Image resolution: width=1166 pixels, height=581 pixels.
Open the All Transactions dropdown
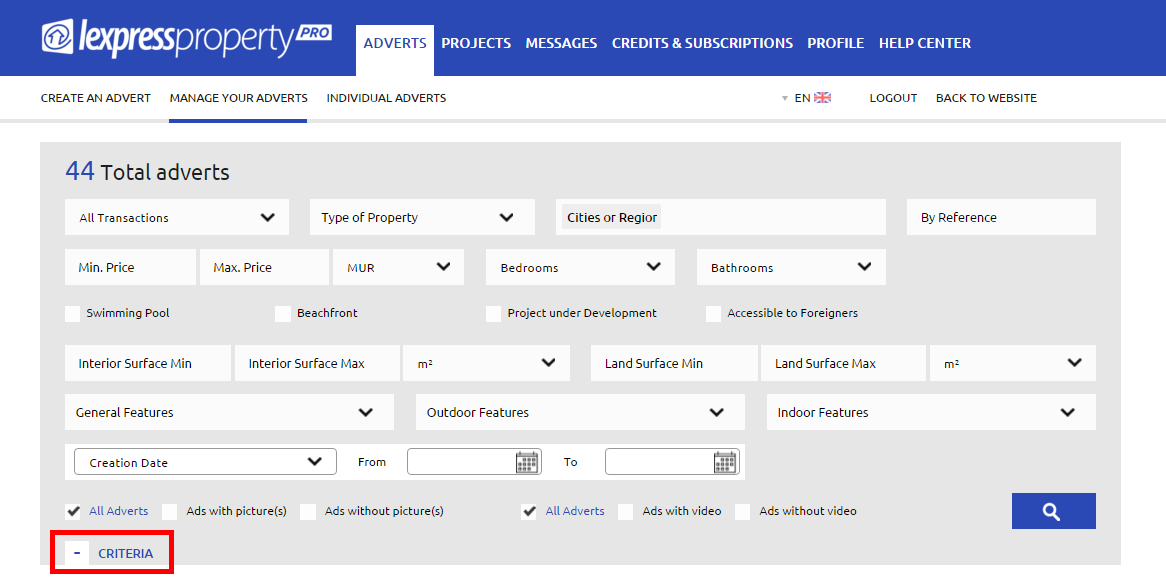point(177,217)
